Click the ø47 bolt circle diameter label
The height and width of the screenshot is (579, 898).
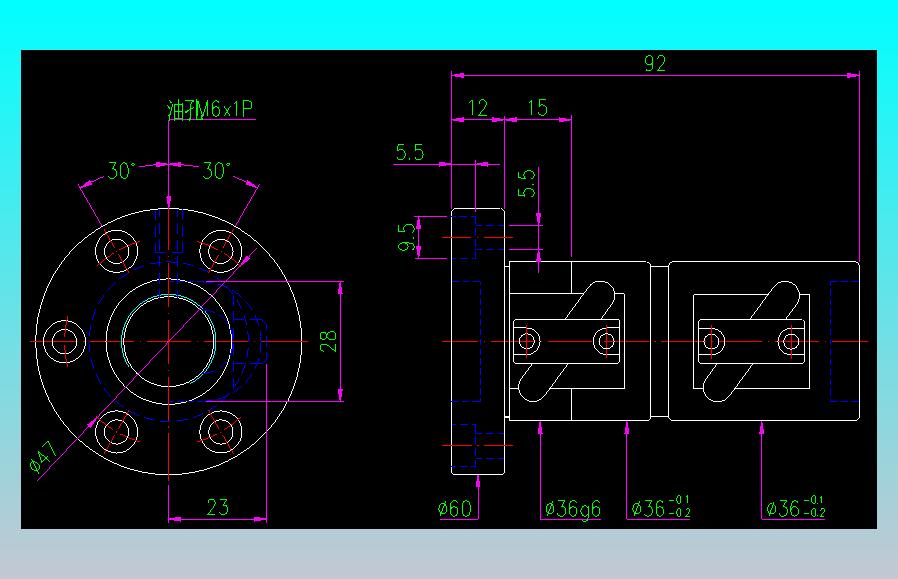[x=44, y=457]
